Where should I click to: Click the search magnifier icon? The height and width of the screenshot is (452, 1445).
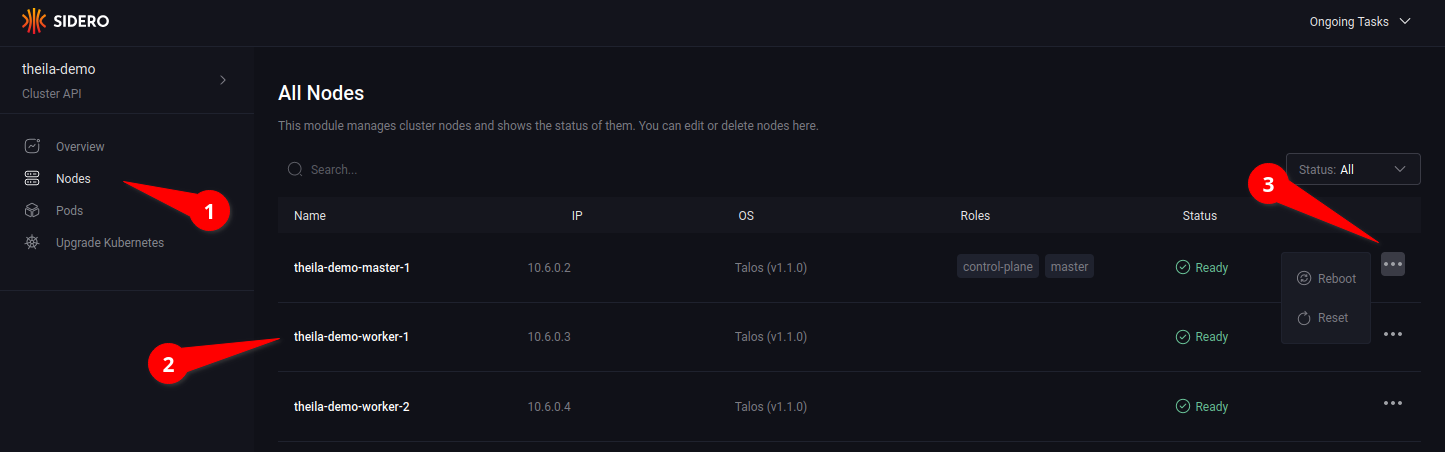(x=295, y=170)
